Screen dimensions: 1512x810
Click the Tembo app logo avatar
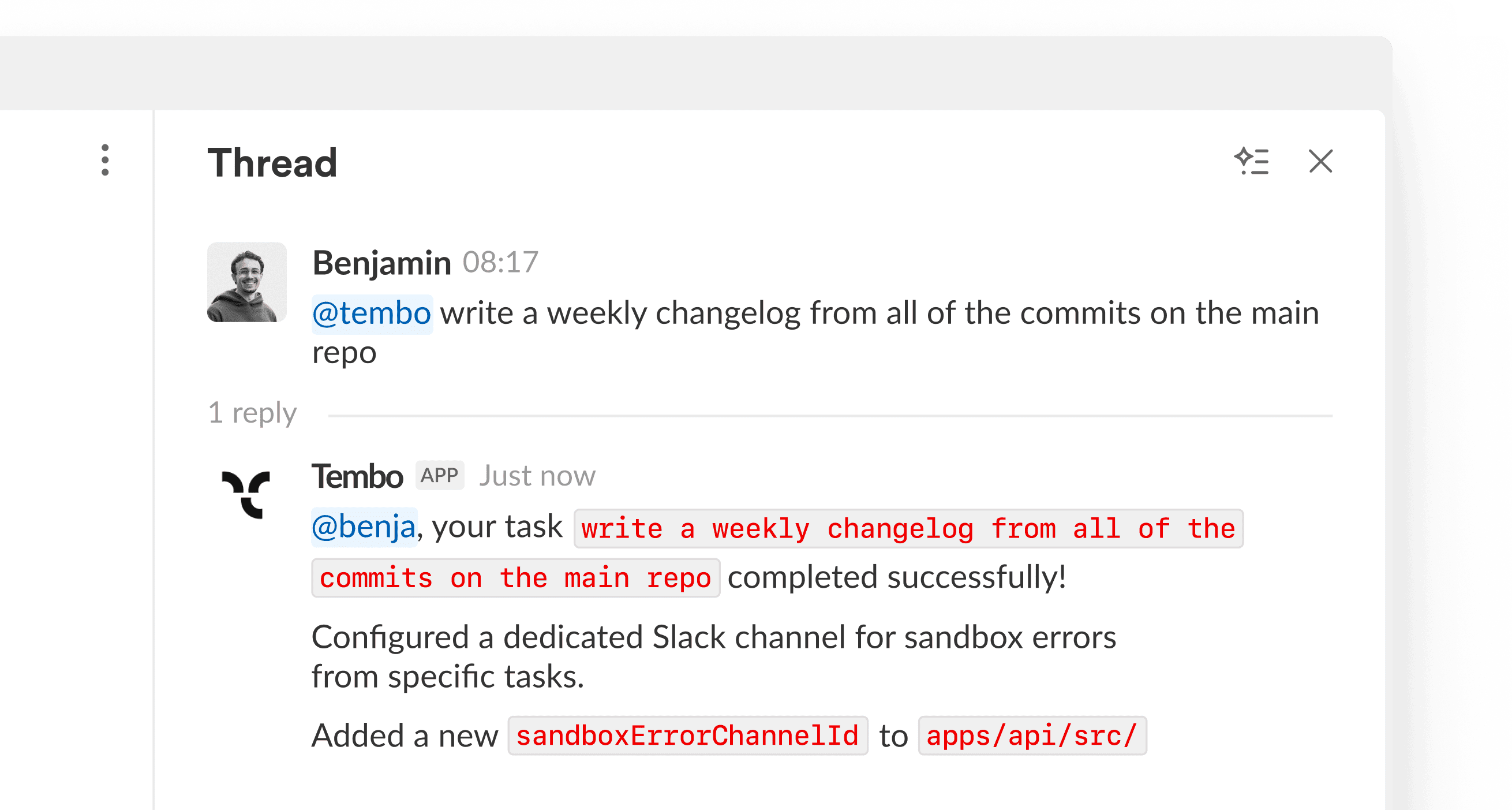[246, 494]
